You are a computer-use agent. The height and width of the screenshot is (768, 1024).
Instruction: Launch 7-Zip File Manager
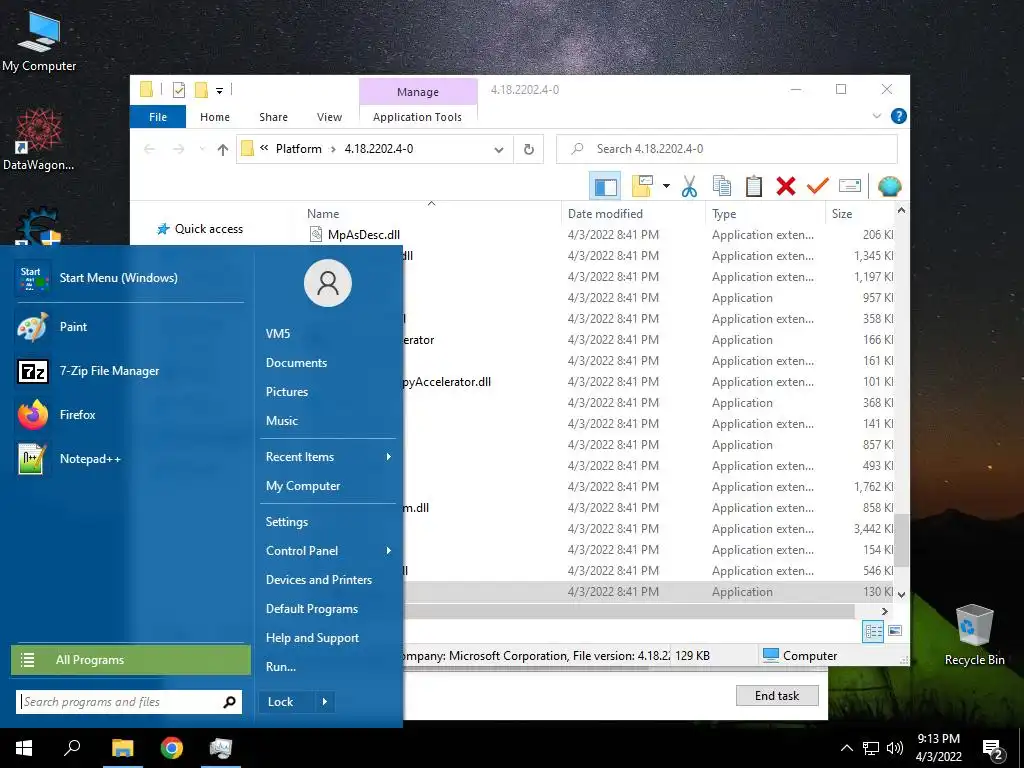(129, 371)
